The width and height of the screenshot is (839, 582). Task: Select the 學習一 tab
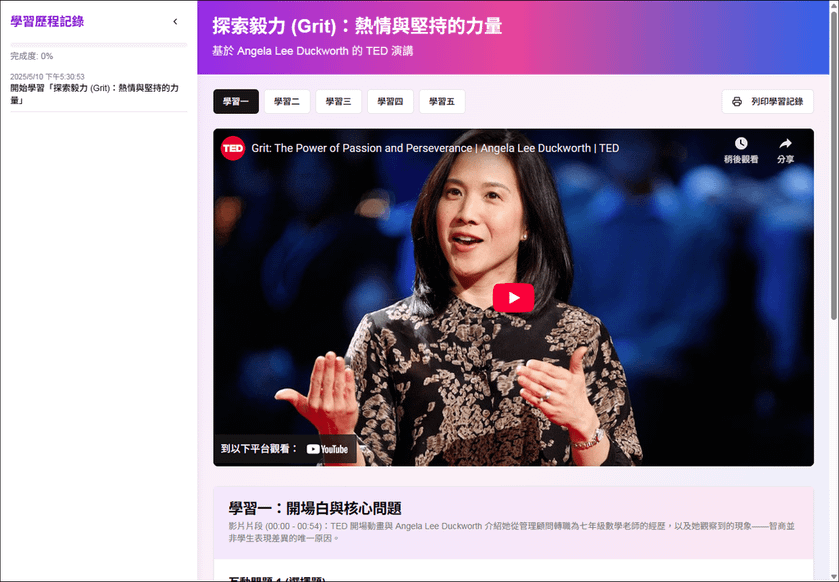[236, 102]
